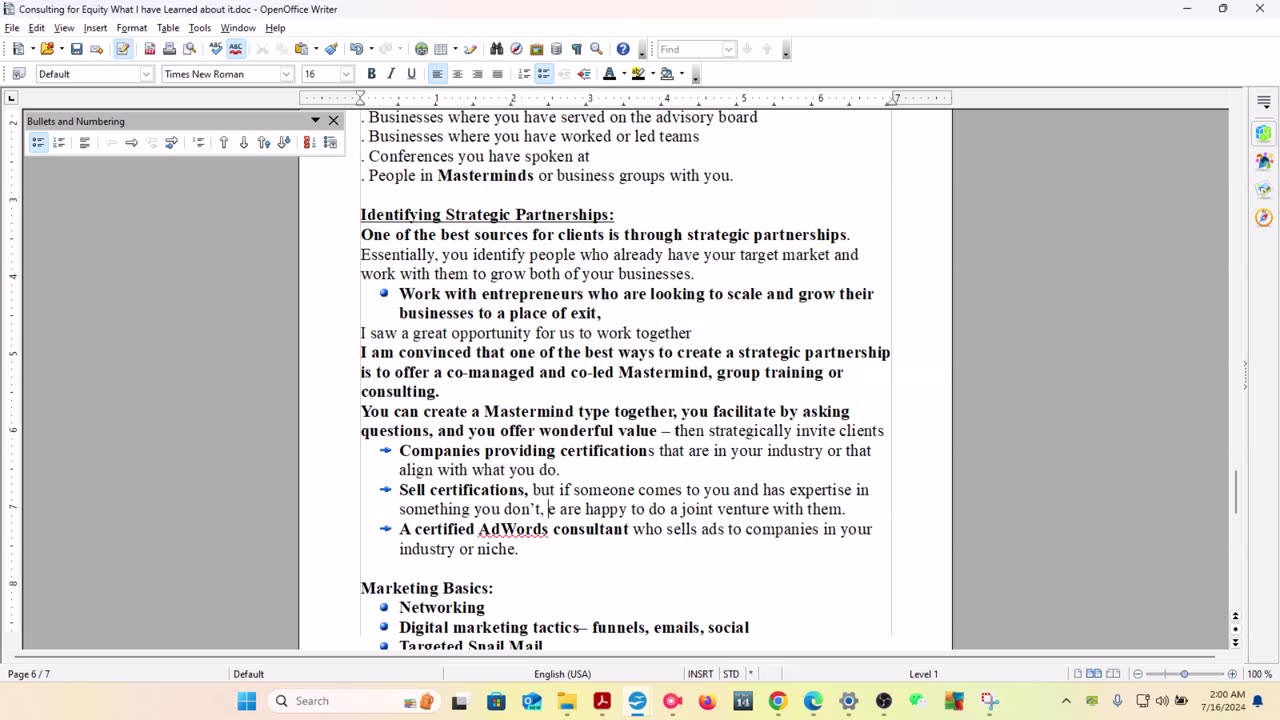Open the Tools menu
Viewport: 1280px width, 720px height.
(200, 28)
